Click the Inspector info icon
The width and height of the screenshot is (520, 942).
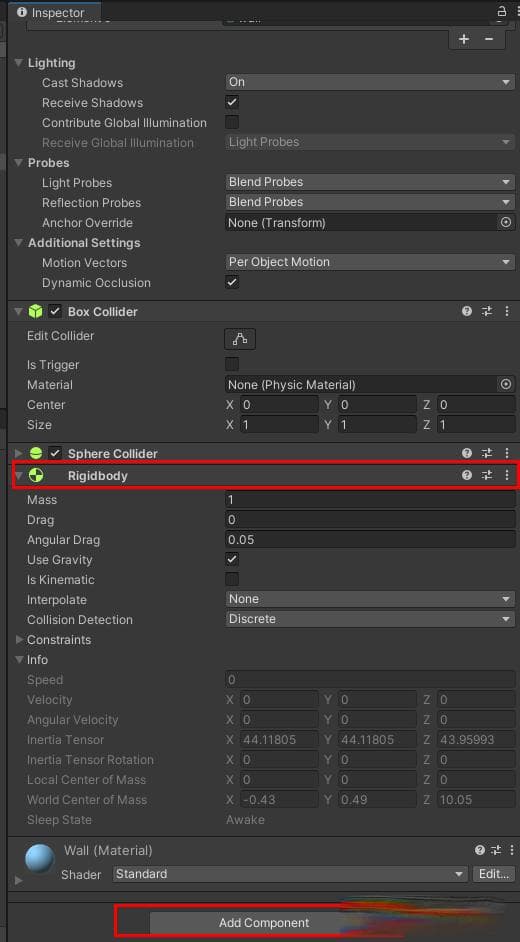(22, 12)
